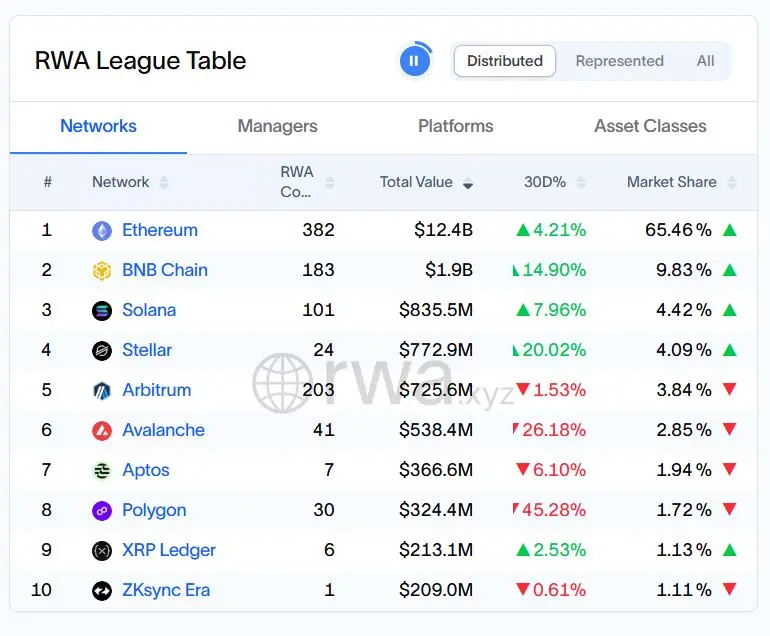Sort by the Total Value column arrows
Screen dimensions: 770x636
[468, 183]
